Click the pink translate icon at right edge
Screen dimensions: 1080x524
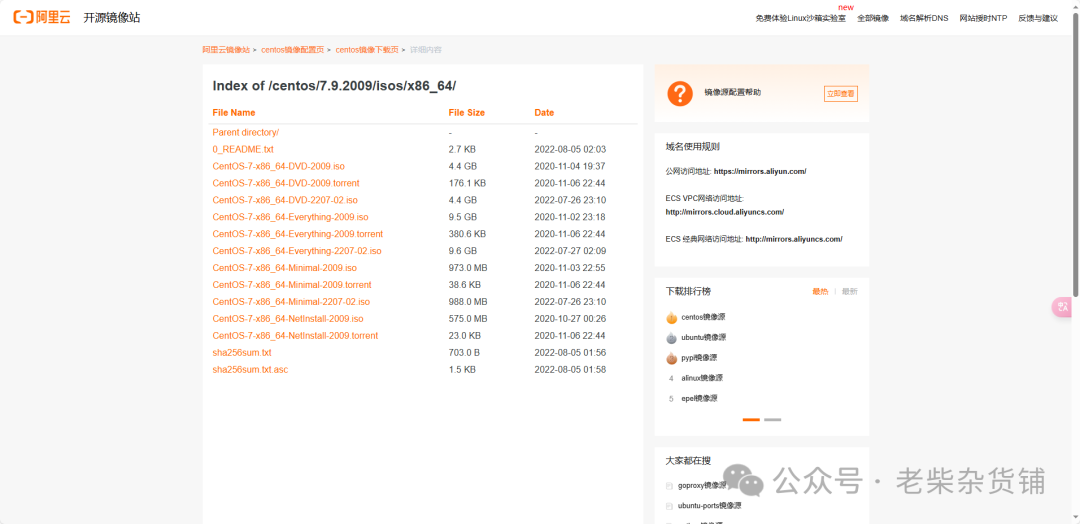[x=1063, y=307]
